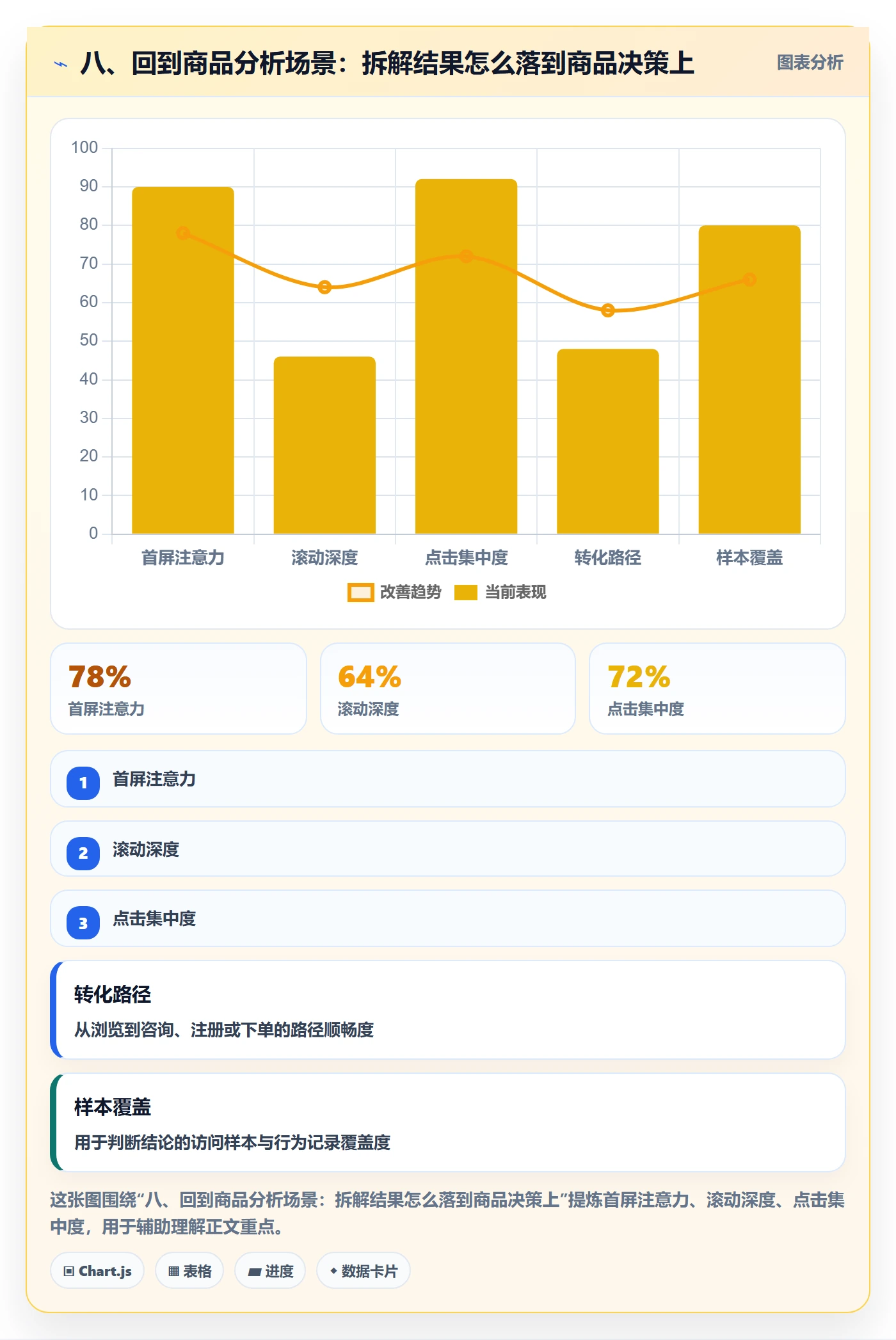Click the 改善趋势 legend text
Viewport: 896px width, 1340px height.
(411, 593)
